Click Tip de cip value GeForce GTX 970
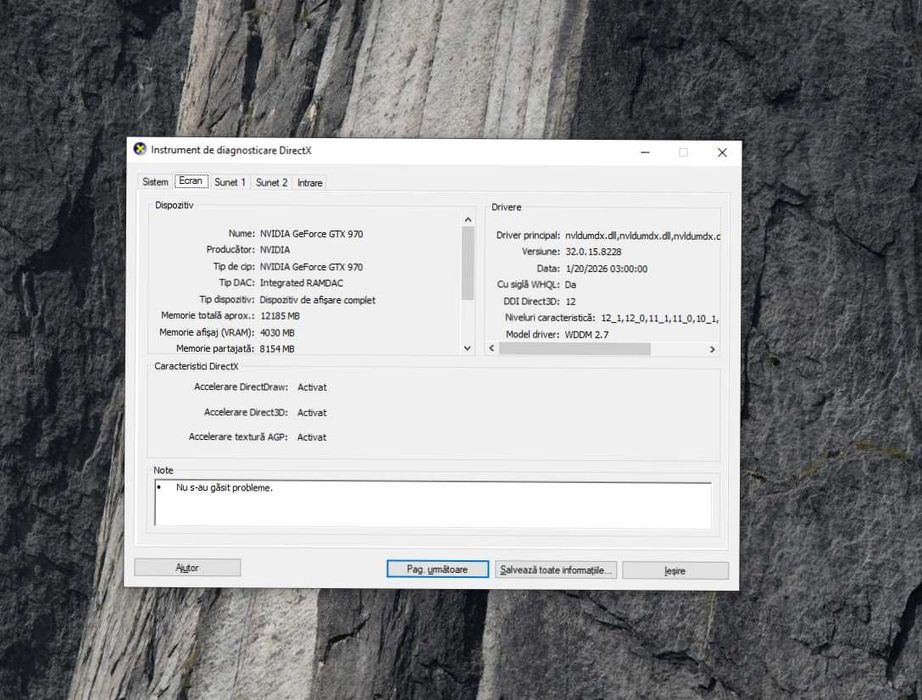 pos(312,266)
